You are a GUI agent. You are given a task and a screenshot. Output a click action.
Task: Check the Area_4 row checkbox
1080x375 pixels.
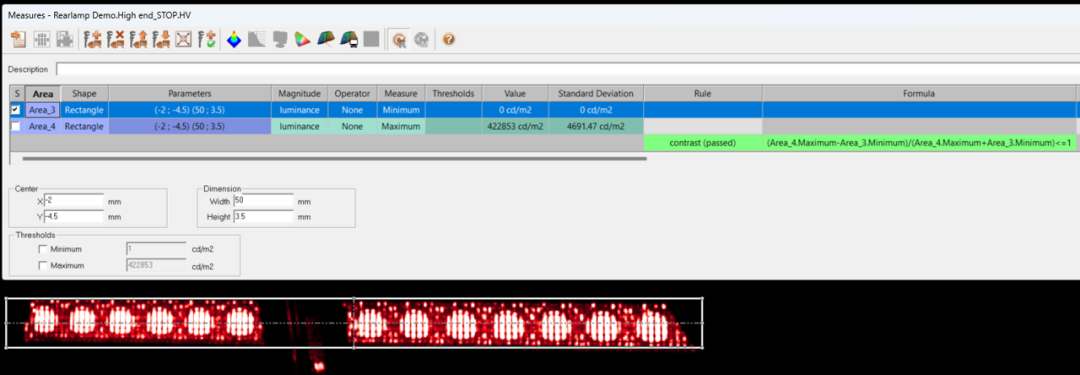click(15, 126)
